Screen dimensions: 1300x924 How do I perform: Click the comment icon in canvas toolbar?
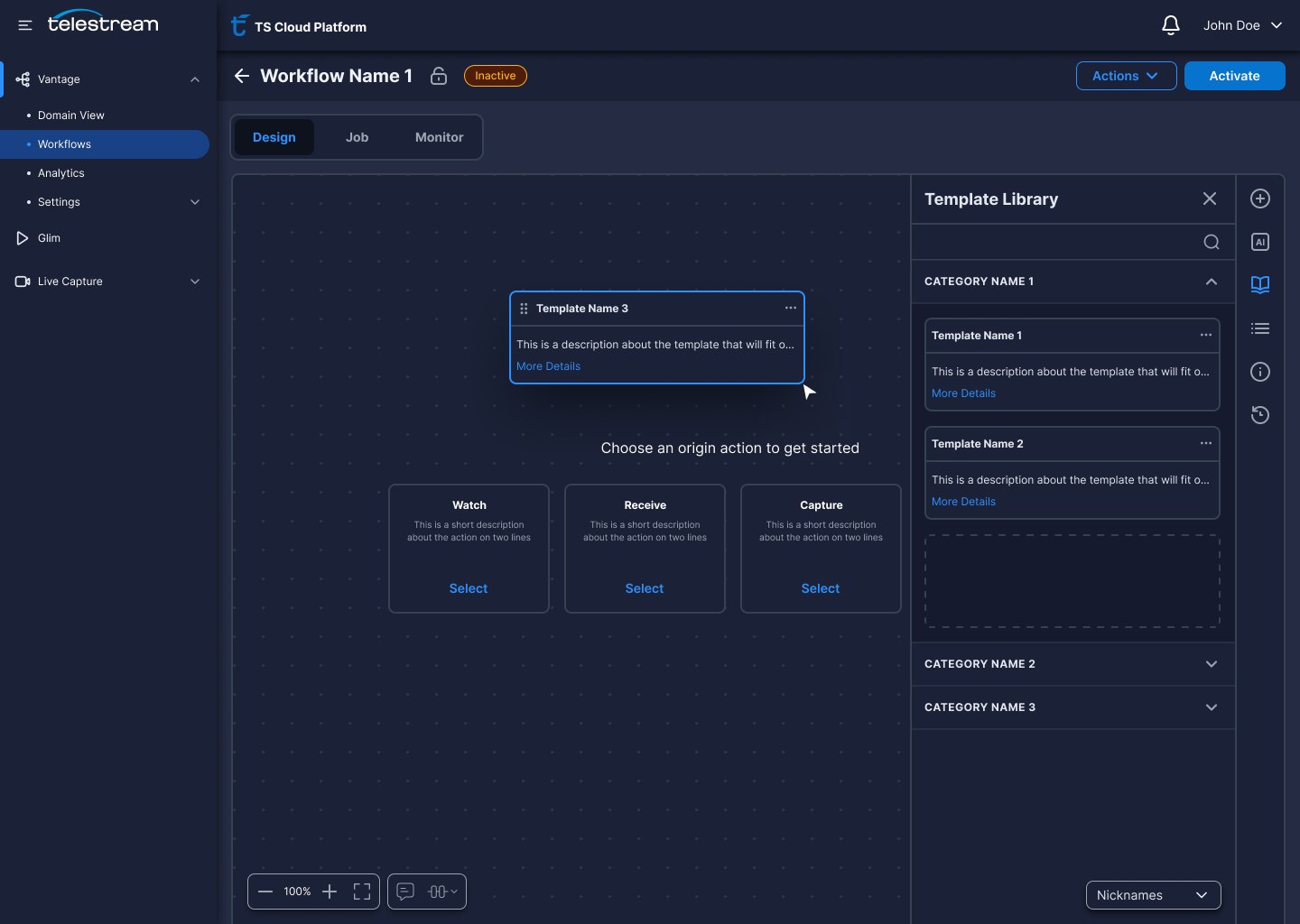(405, 892)
